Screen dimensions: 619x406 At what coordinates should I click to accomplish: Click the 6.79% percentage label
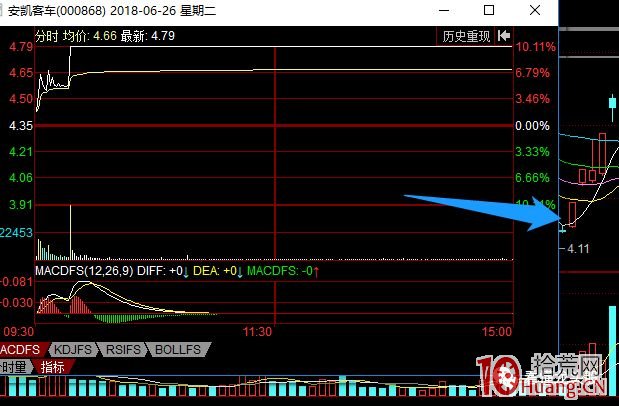click(x=532, y=73)
